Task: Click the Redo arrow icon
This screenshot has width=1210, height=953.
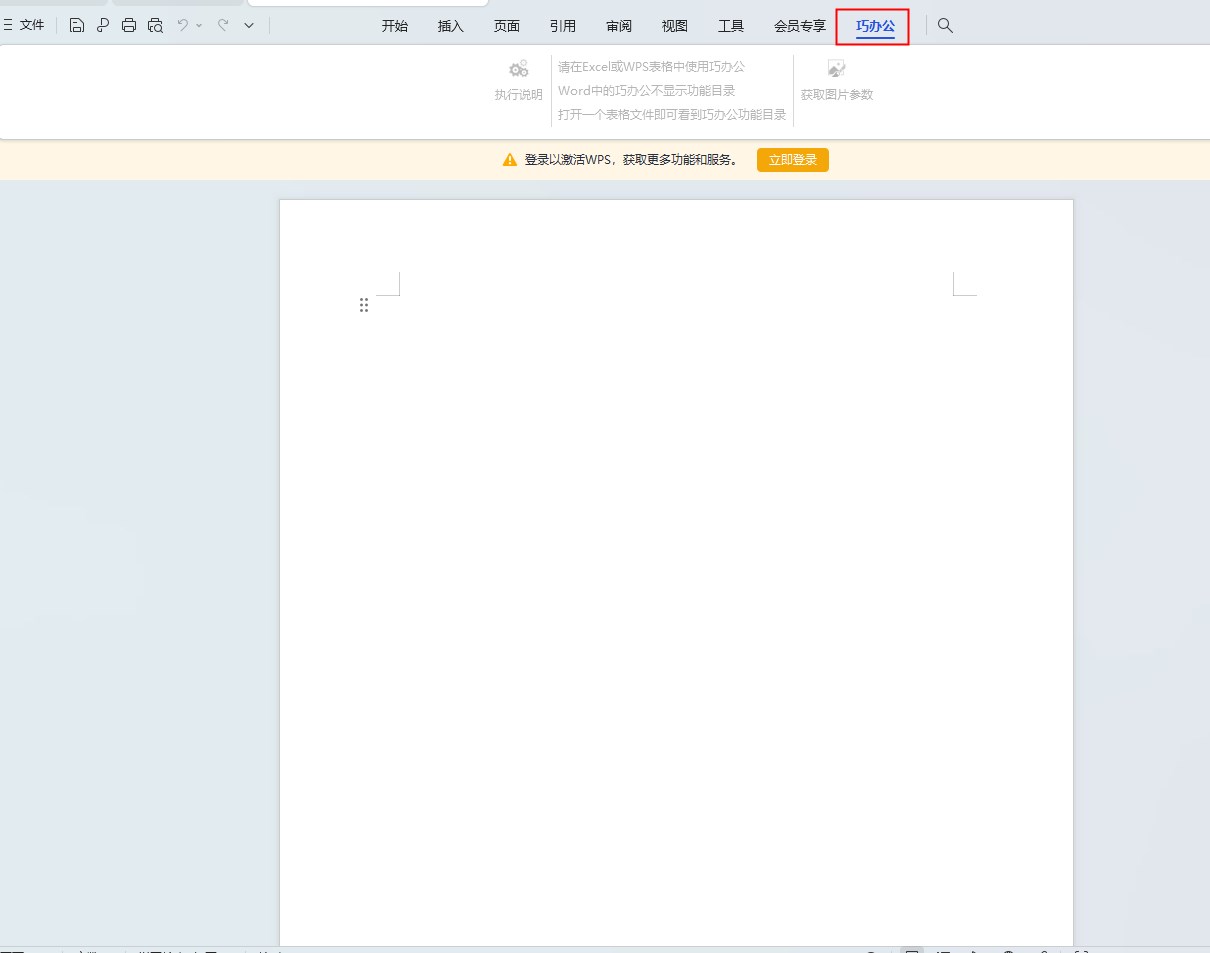Action: [x=222, y=26]
